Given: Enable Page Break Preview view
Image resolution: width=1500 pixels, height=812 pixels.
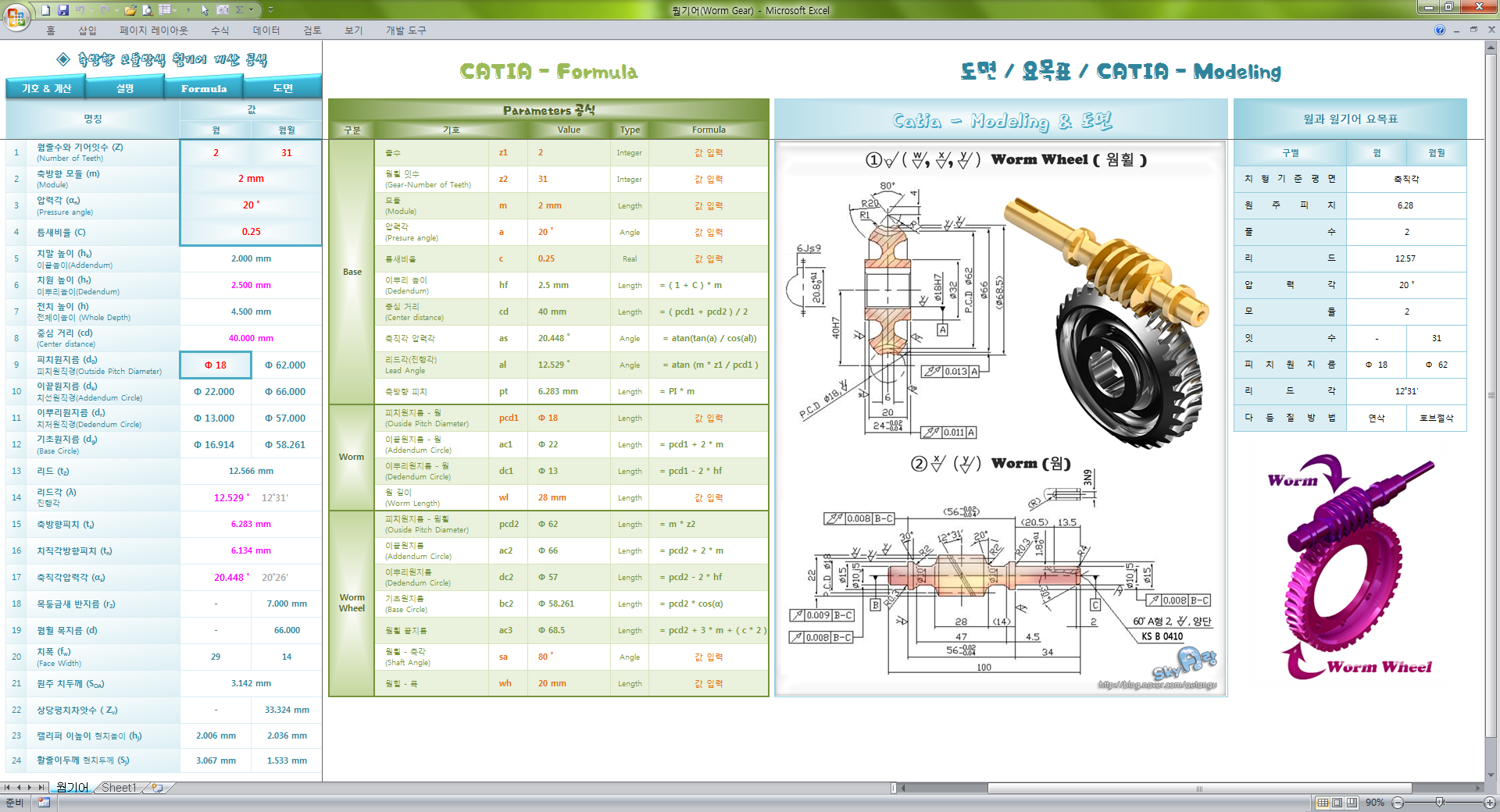Looking at the screenshot, I should click(1351, 802).
